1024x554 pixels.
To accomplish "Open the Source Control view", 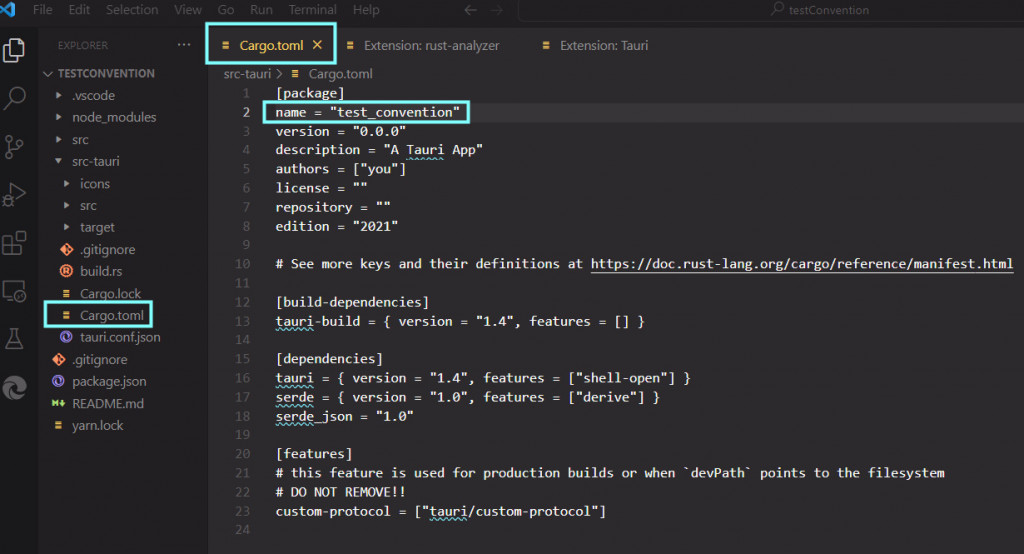I will point(14,146).
